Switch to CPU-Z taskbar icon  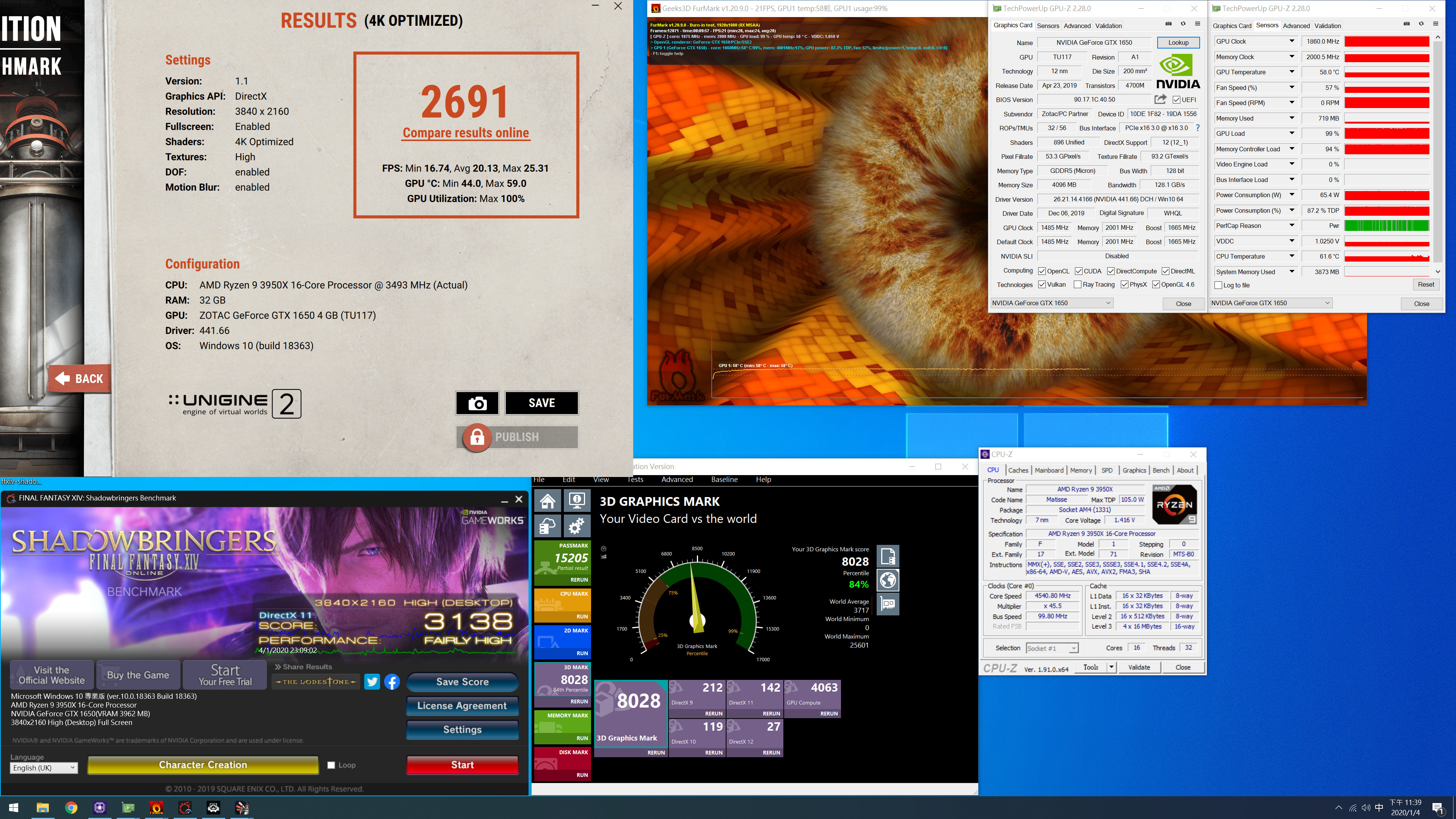(99, 808)
